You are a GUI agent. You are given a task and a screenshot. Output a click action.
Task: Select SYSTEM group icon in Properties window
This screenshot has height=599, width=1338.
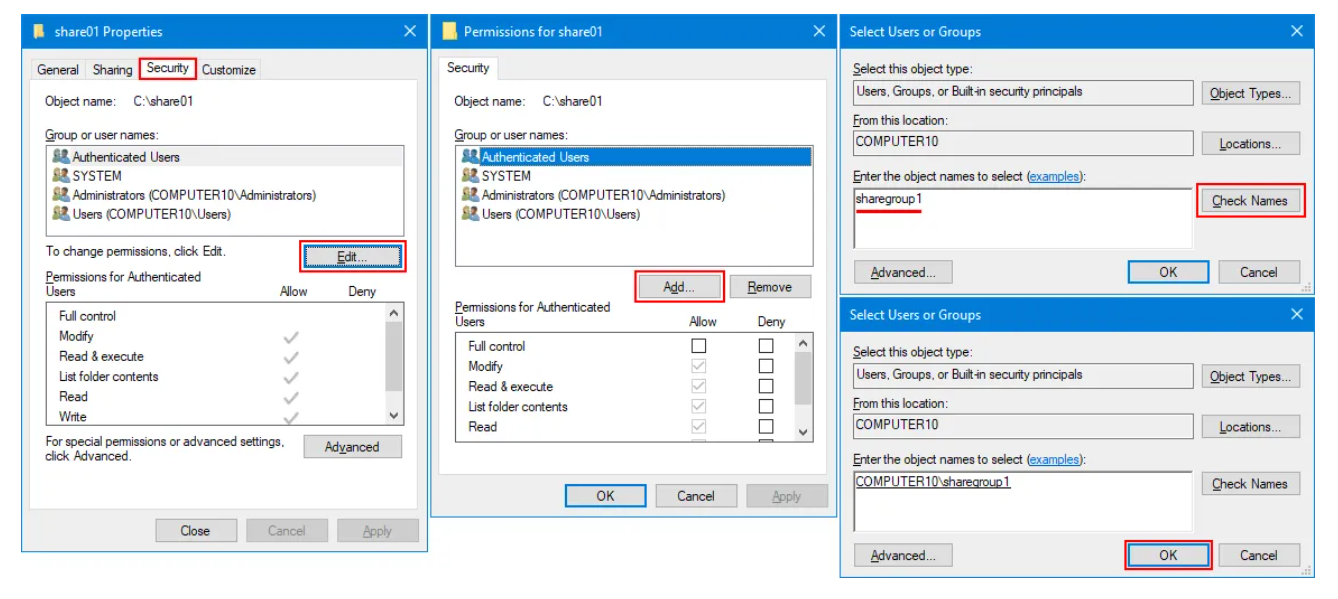(61, 175)
